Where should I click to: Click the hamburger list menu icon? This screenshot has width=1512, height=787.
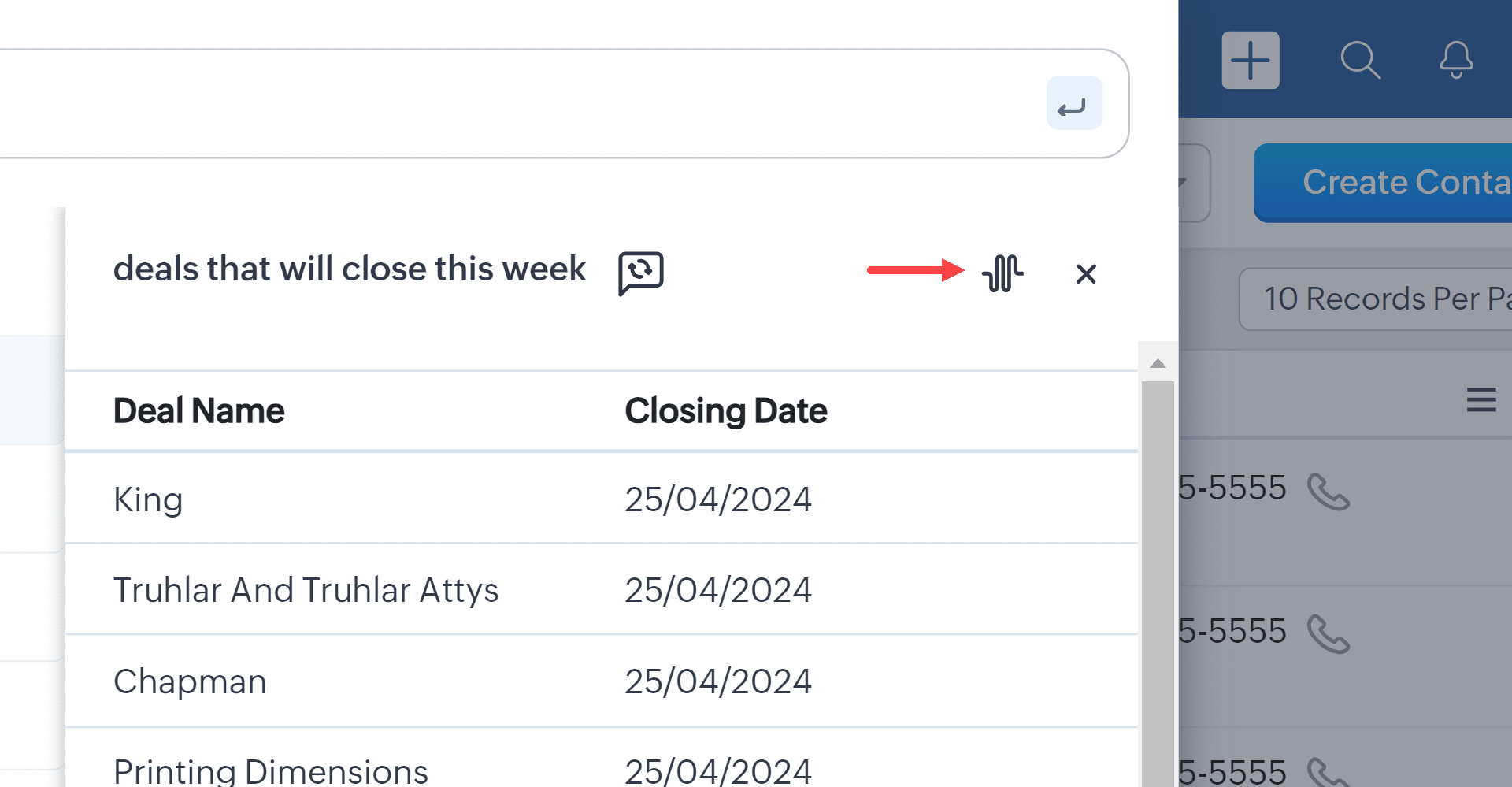1480,399
